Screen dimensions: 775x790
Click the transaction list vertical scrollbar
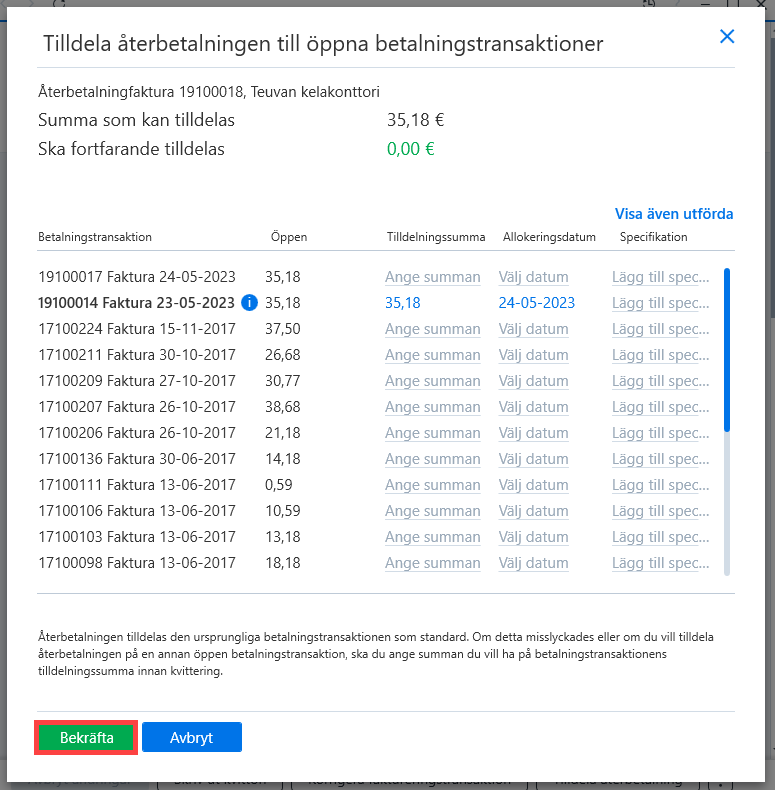coord(727,422)
